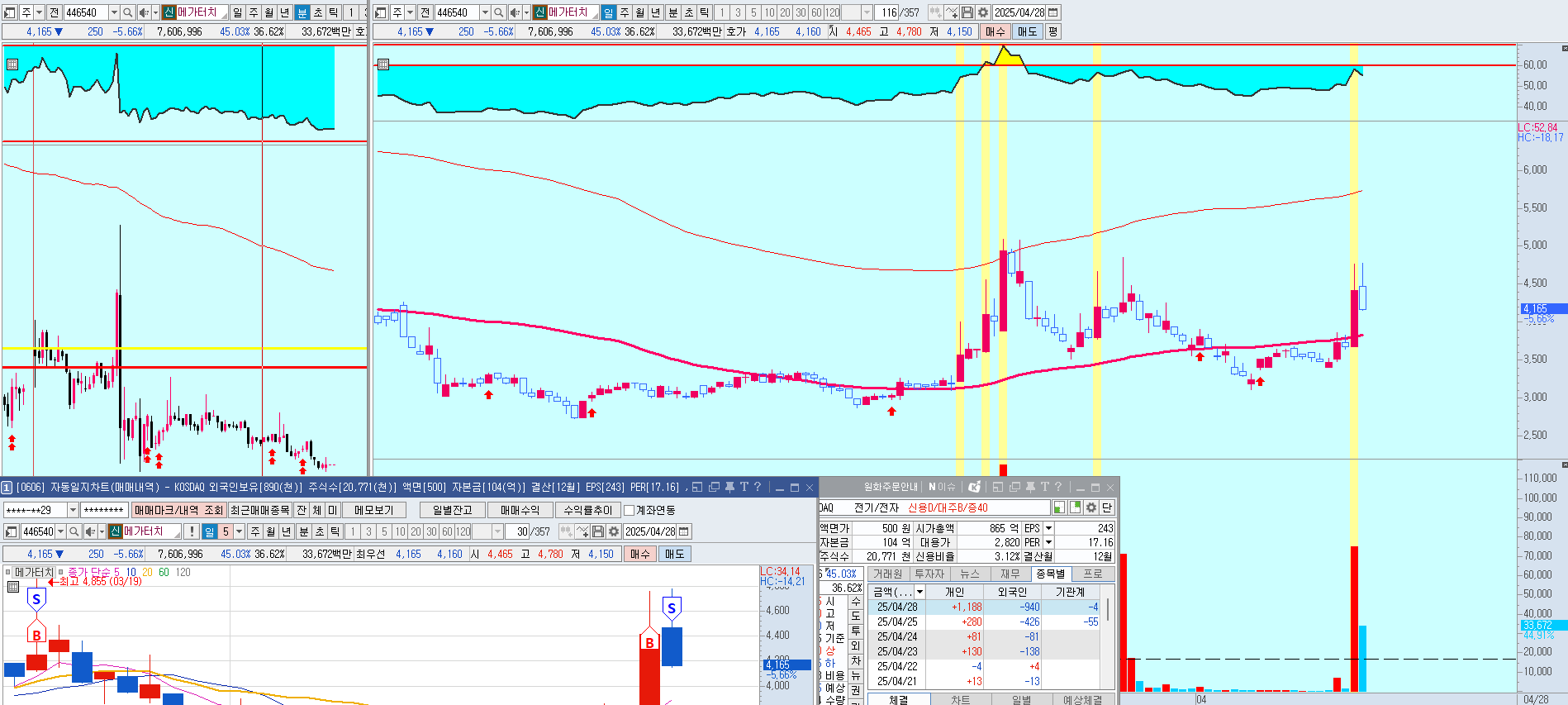Click the speaker icon in the top-left chart toolbar
This screenshot has height=705, width=1568.
pos(144,12)
